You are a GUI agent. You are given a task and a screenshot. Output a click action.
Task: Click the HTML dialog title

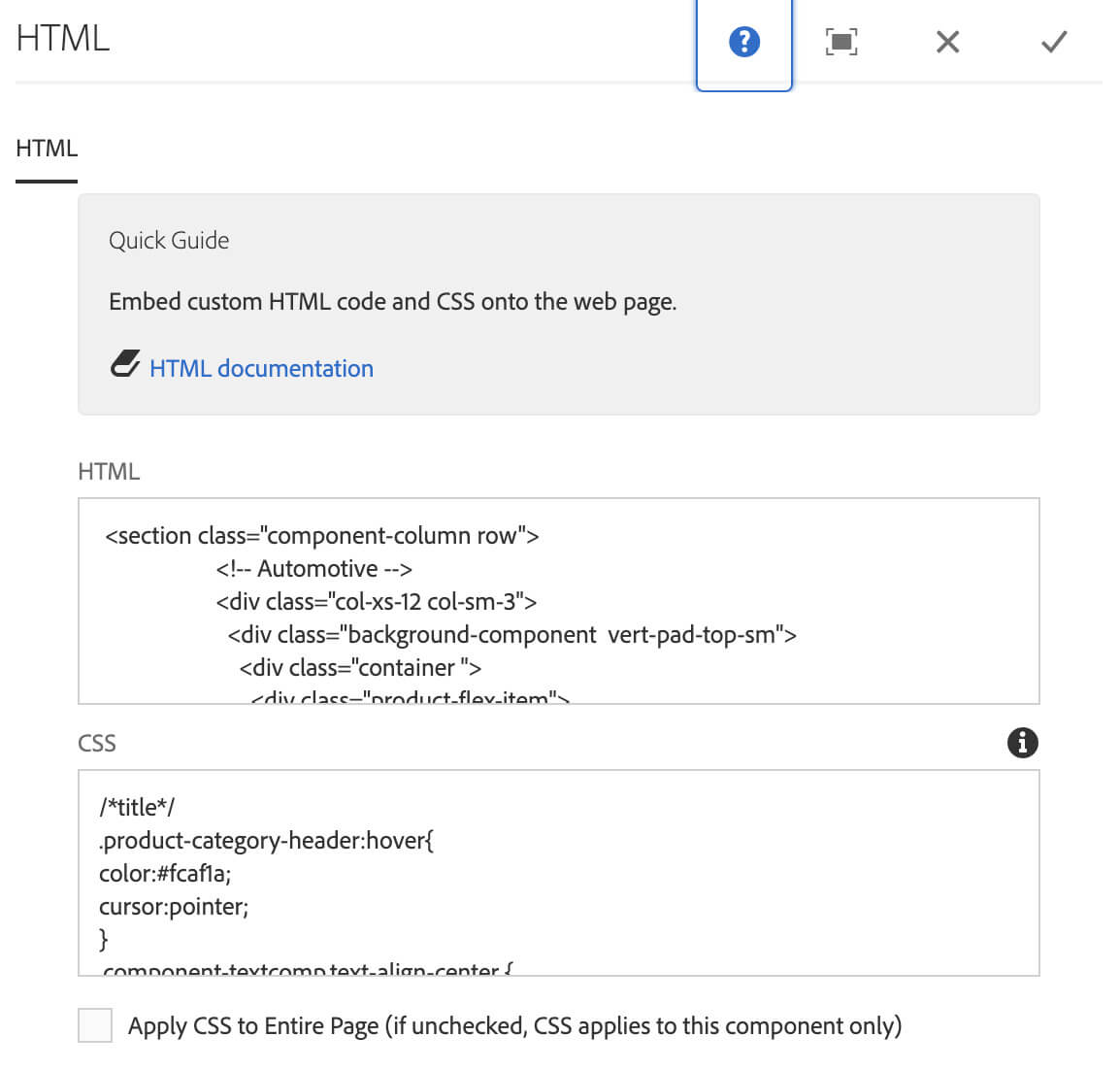coord(63,38)
